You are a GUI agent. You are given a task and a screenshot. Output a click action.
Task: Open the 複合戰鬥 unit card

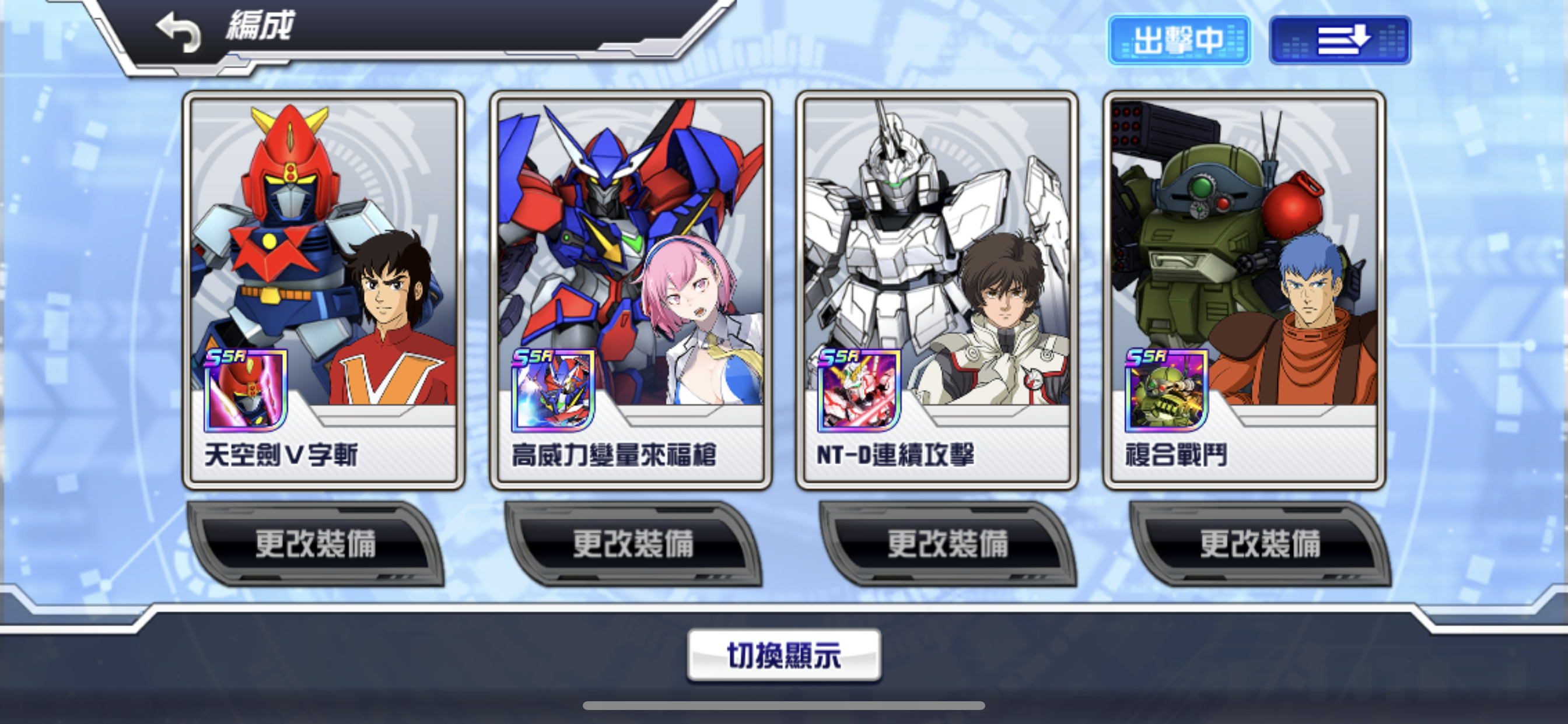pos(1244,290)
